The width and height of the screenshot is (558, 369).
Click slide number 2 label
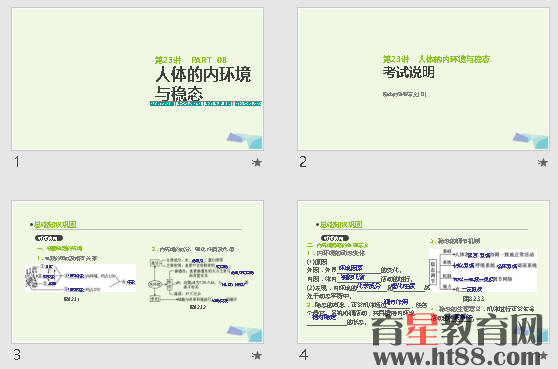(x=303, y=162)
